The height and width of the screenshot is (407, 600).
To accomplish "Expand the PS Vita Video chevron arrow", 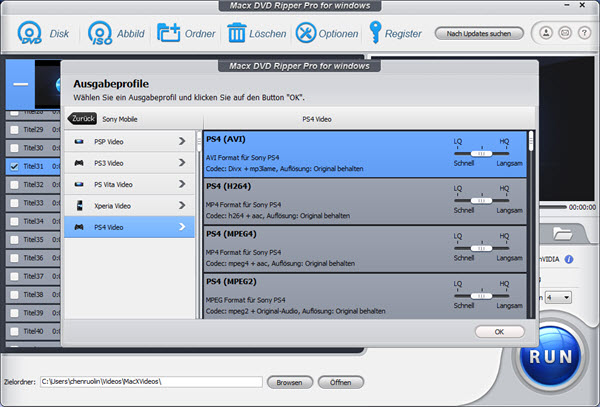I will click(182, 184).
